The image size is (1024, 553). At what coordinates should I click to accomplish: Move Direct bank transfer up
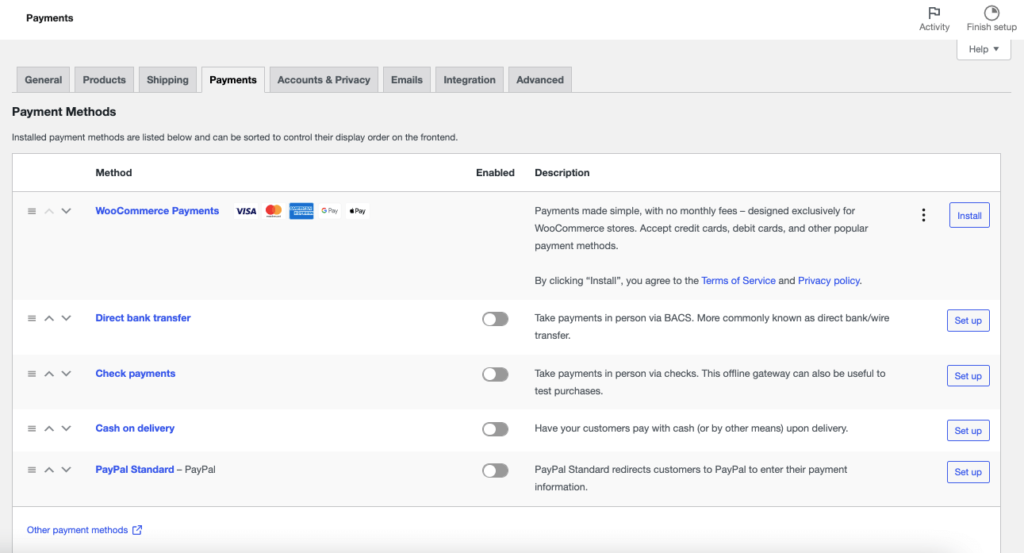click(49, 318)
